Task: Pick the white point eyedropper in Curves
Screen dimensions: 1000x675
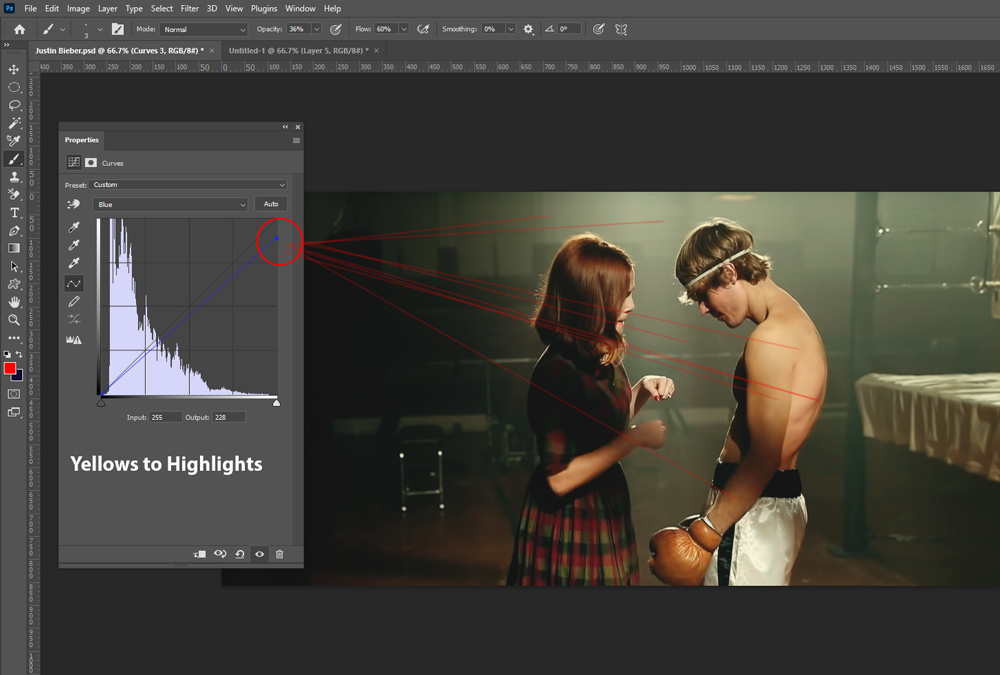Action: [74, 263]
